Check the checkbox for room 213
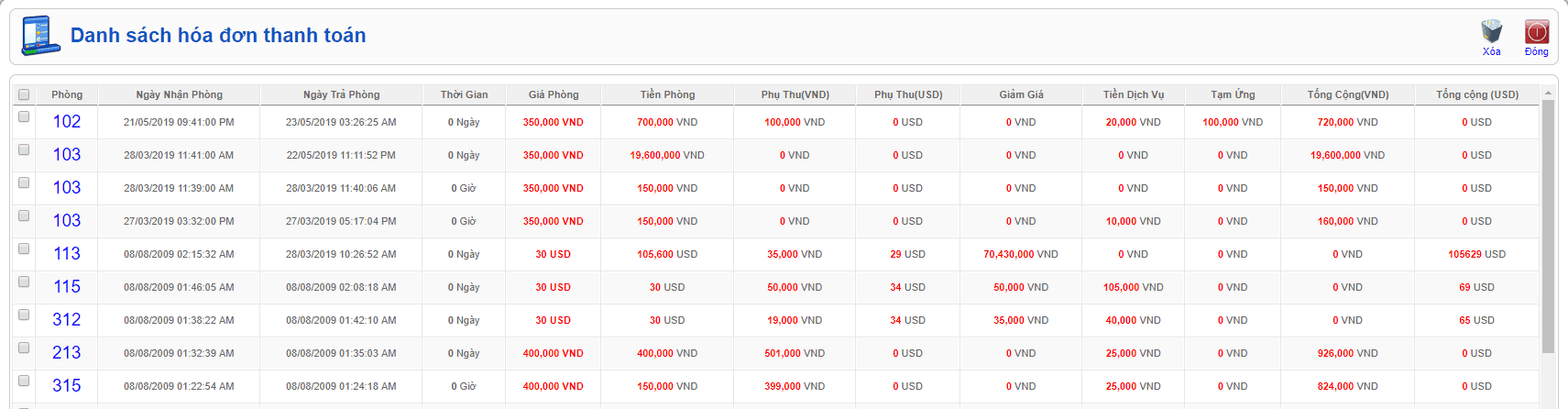The image size is (1568, 409). (24, 348)
